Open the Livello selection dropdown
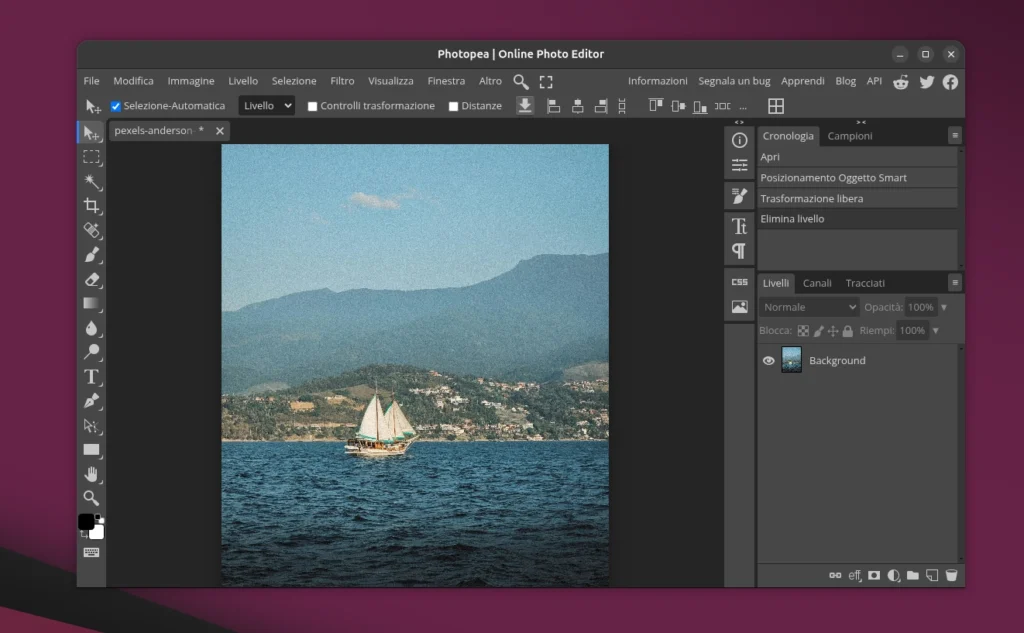 (x=266, y=105)
